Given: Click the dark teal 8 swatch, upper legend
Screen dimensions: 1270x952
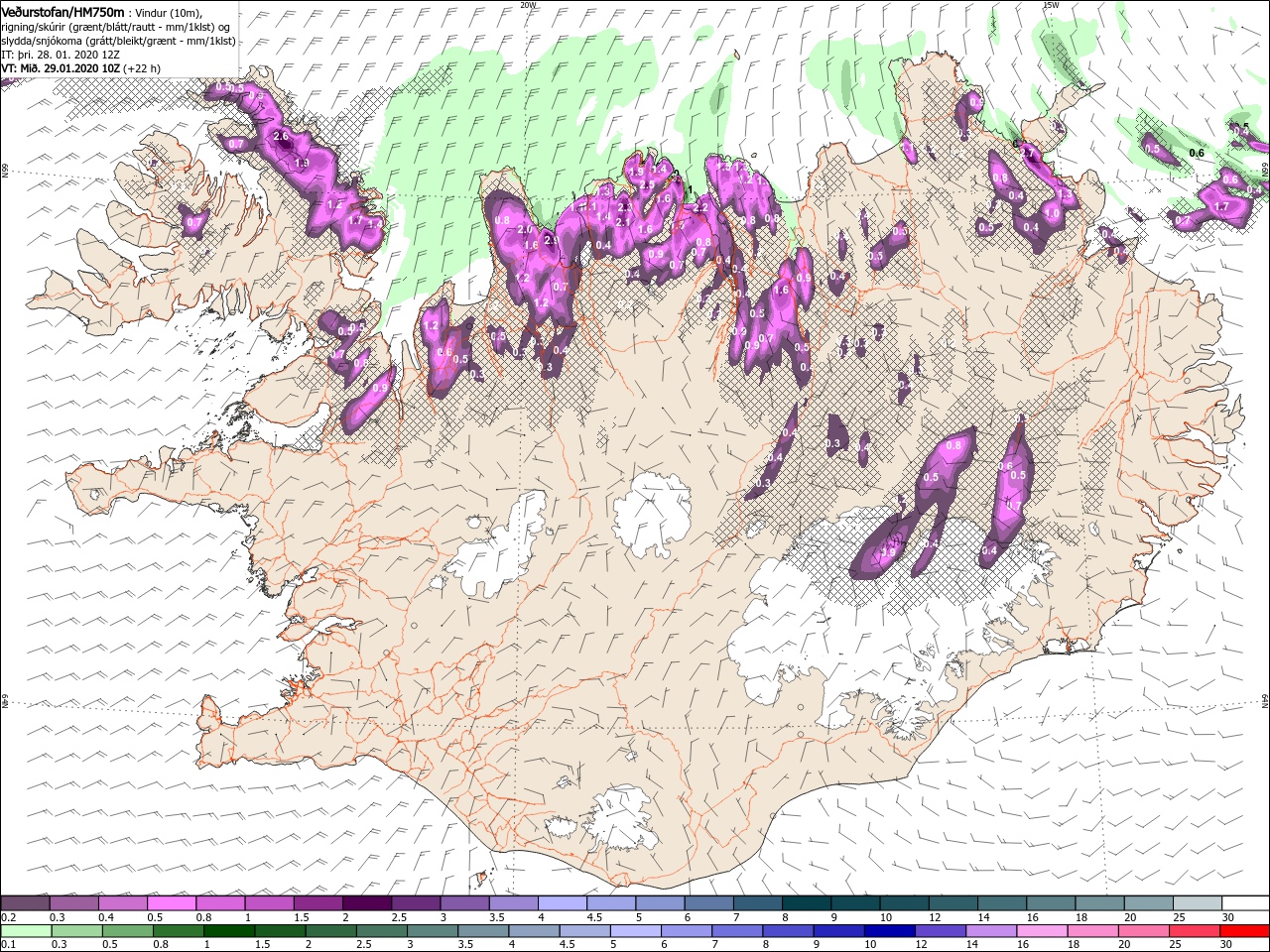Looking at the screenshot, I should pos(807,903).
